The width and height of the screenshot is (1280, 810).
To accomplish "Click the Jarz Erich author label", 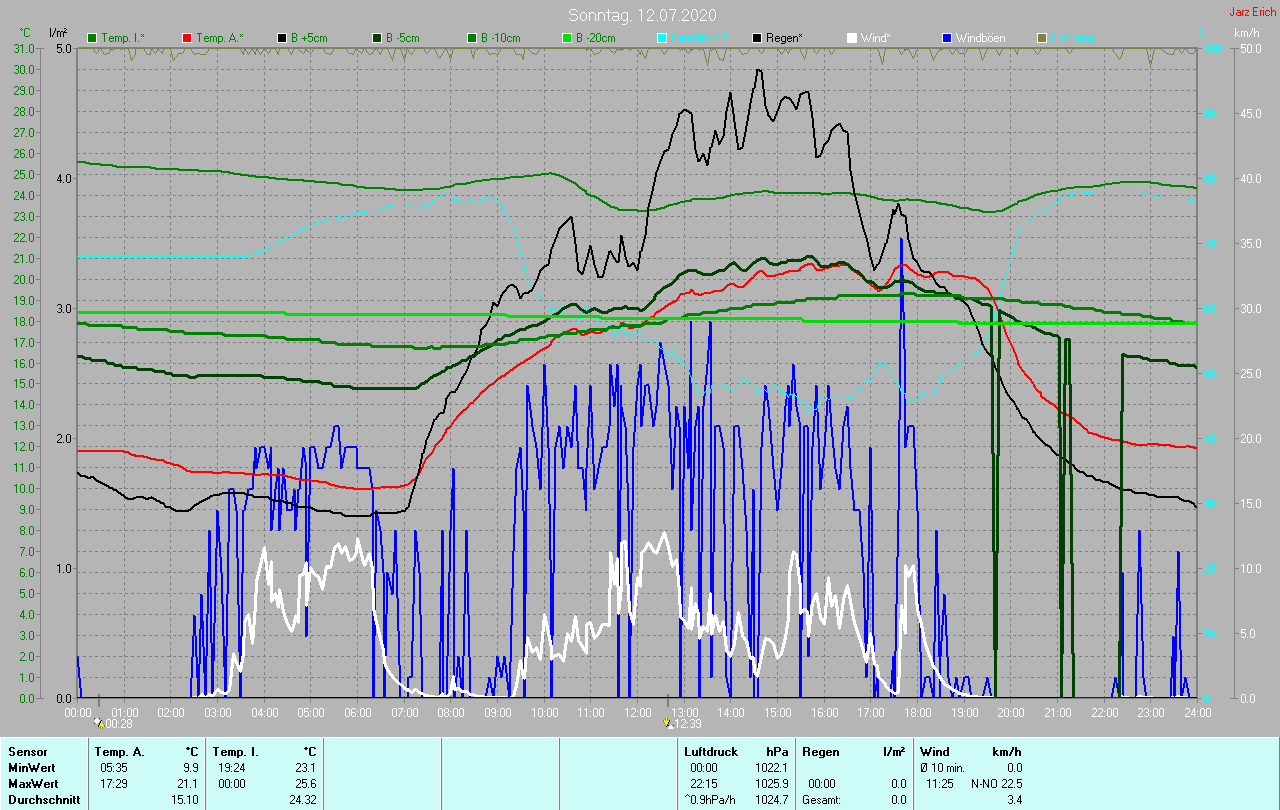I will pyautogui.click(x=1252, y=12).
